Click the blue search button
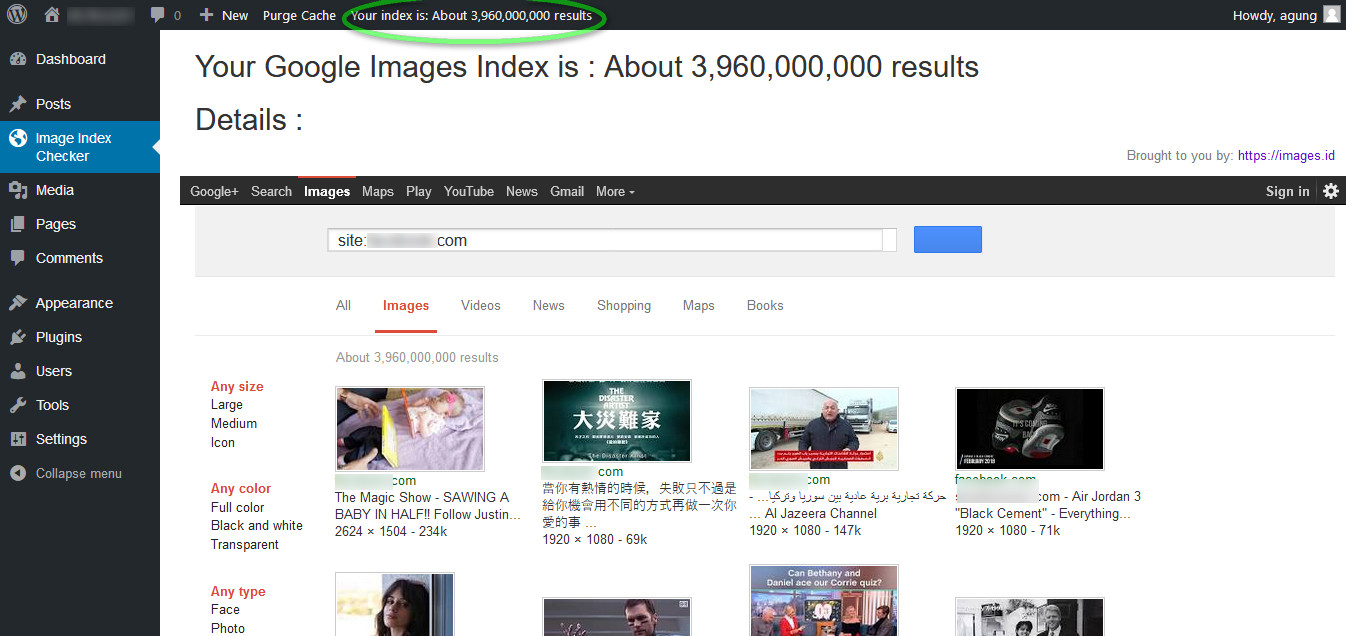This screenshot has height=636, width=1346. [948, 239]
